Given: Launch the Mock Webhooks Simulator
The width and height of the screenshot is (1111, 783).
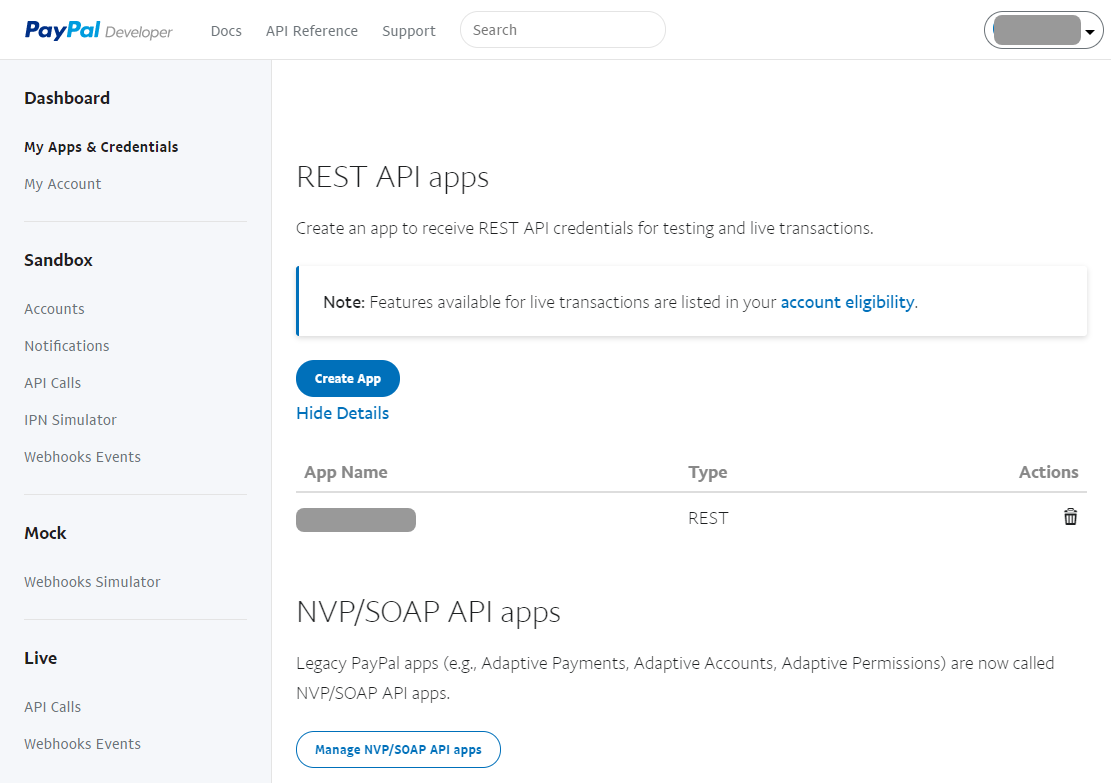Looking at the screenshot, I should [x=92, y=582].
